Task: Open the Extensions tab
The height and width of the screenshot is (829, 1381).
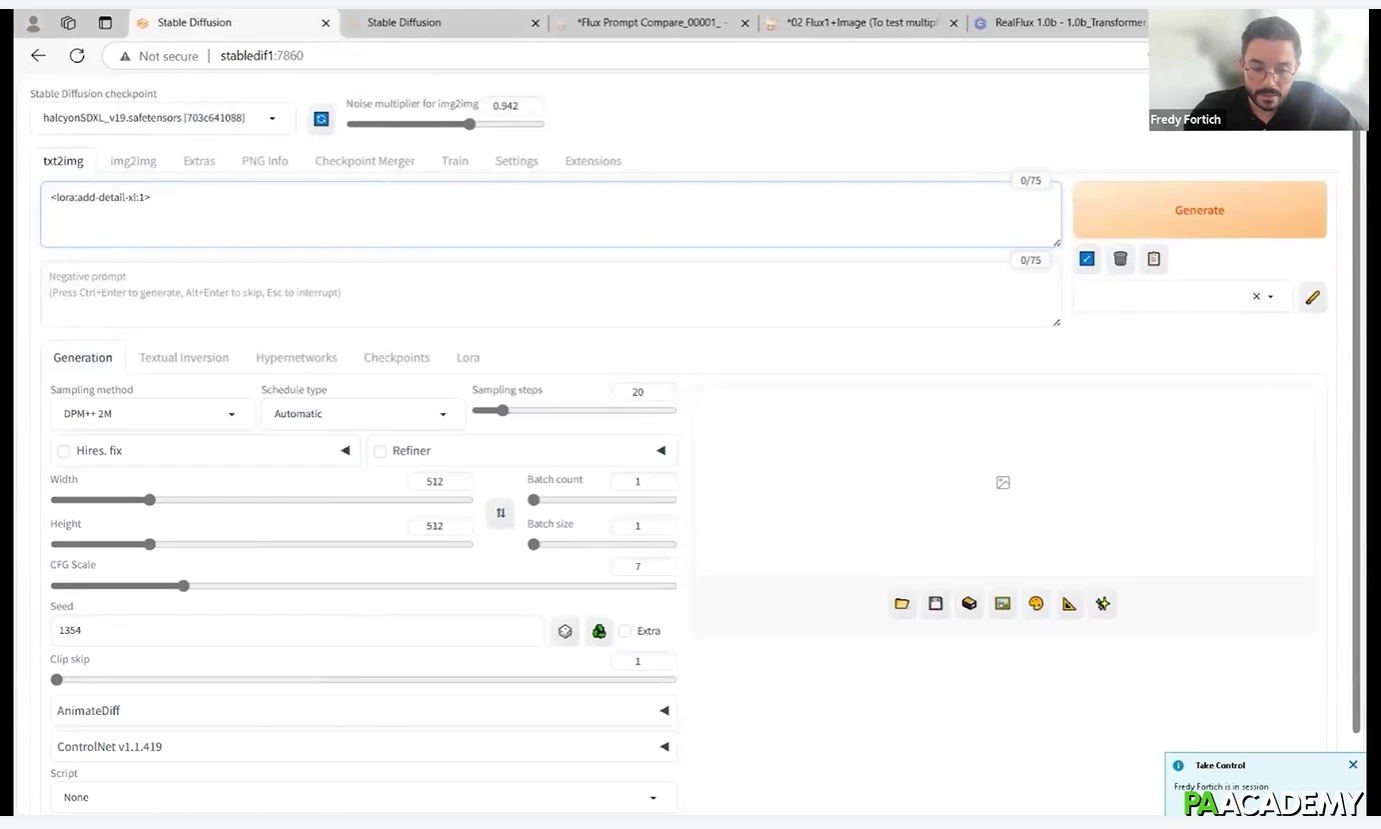Action: pyautogui.click(x=593, y=161)
